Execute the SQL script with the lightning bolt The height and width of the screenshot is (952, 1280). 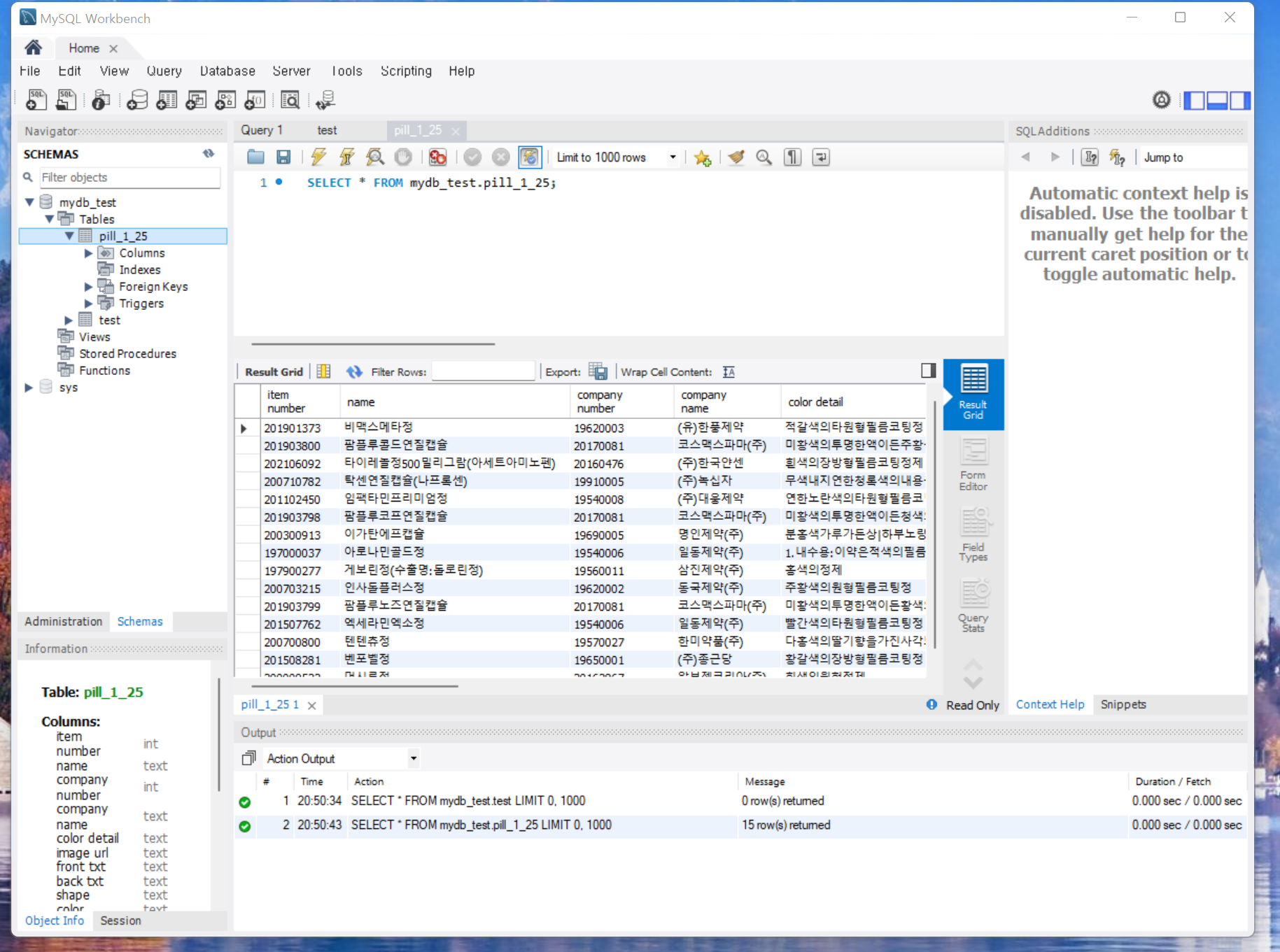(318, 157)
